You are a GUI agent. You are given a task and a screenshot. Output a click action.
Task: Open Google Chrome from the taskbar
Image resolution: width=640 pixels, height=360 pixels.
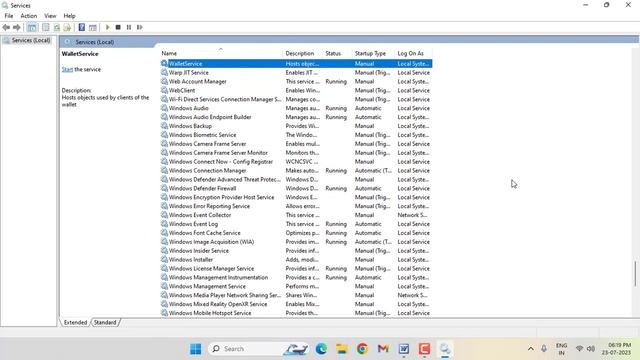click(x=362, y=349)
